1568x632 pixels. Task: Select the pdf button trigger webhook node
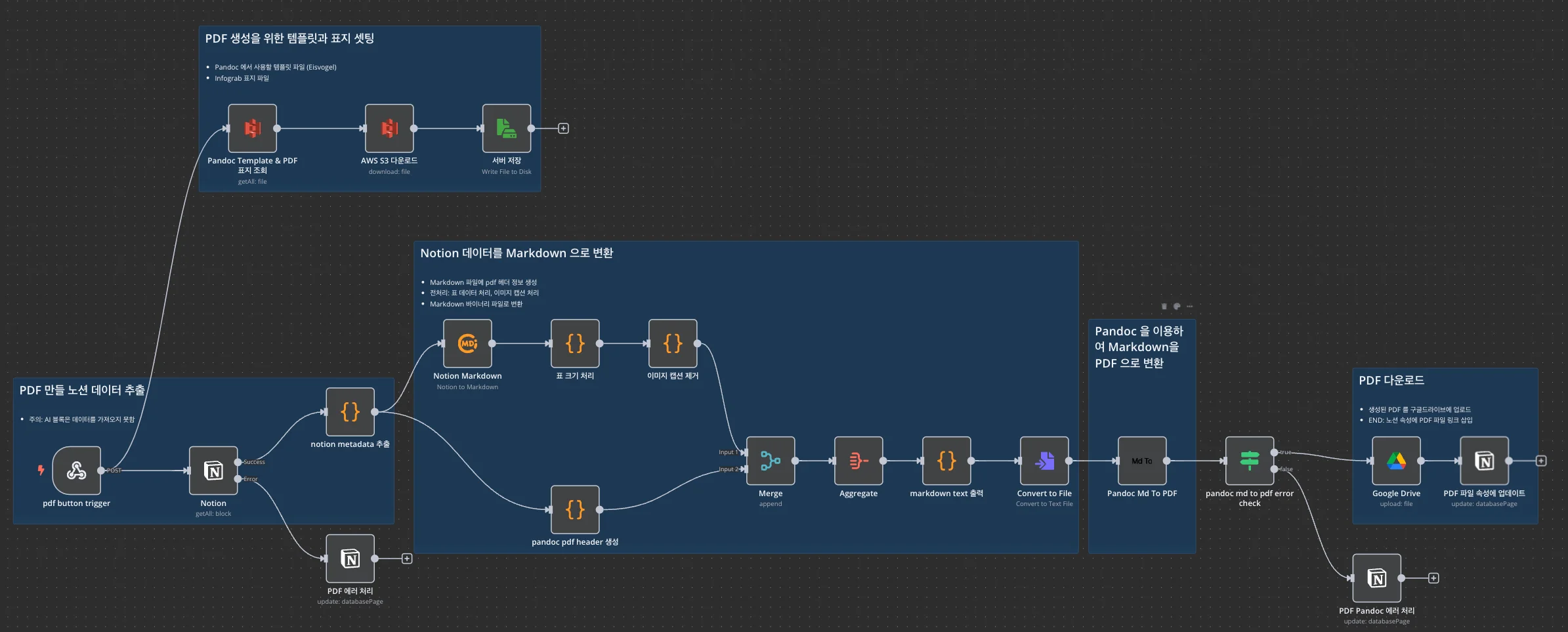coord(76,471)
